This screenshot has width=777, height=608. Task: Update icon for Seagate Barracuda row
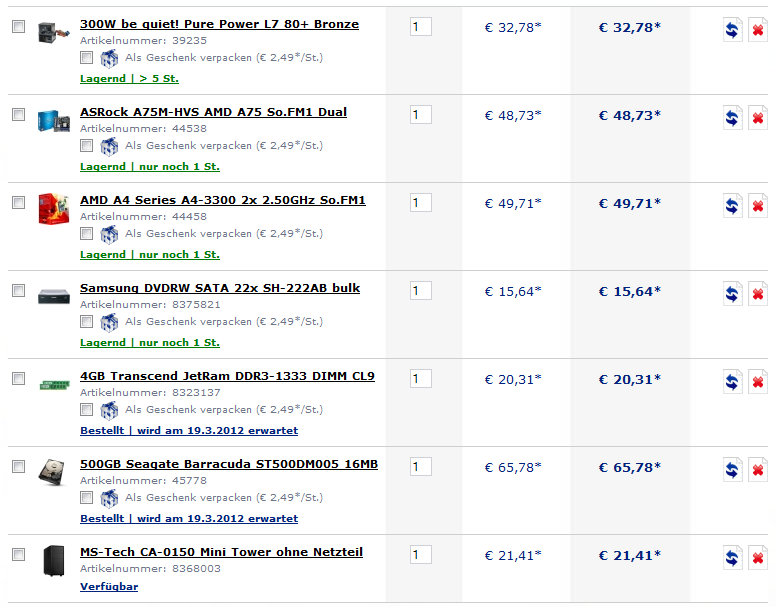tap(732, 470)
